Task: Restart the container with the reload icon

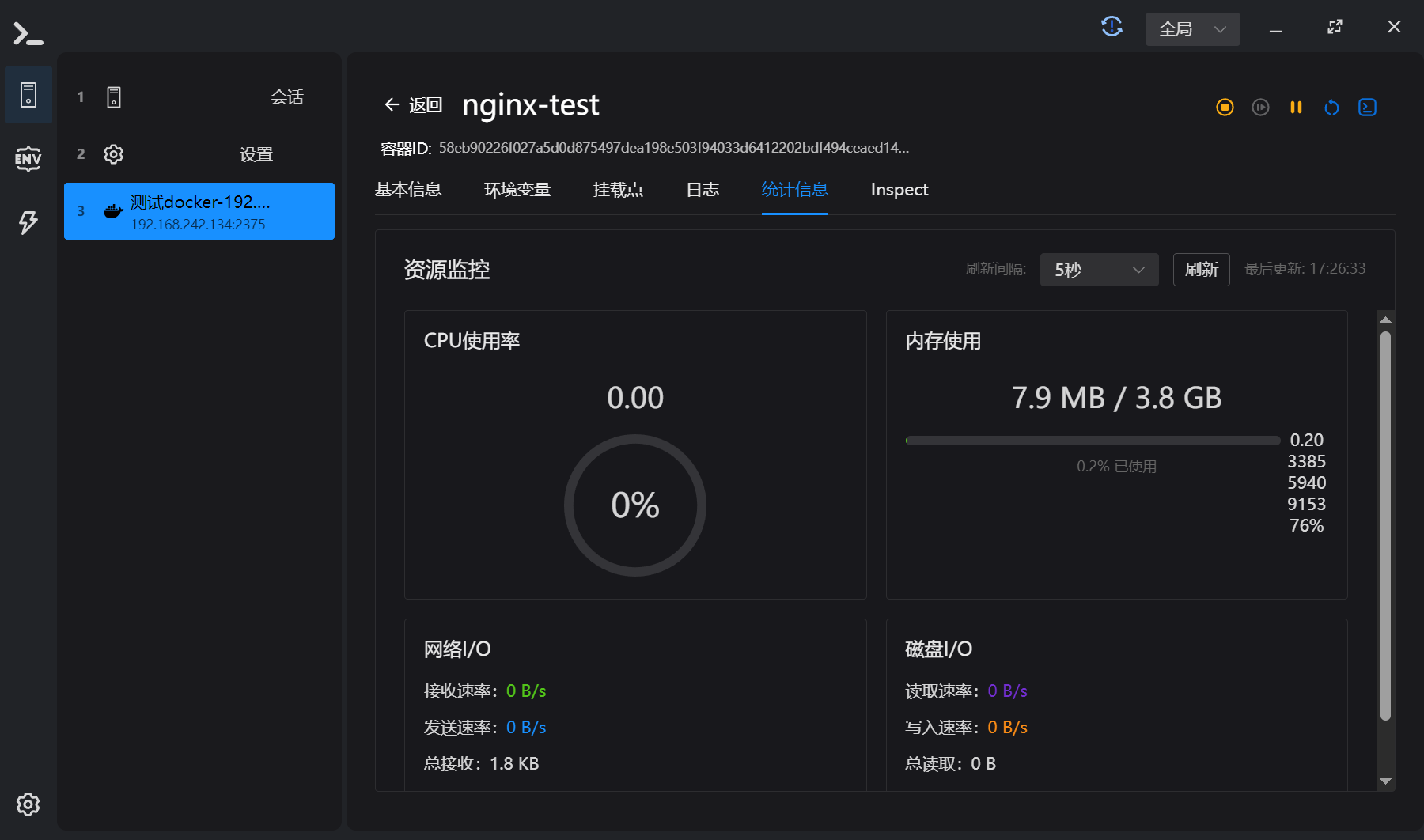Action: (1331, 108)
